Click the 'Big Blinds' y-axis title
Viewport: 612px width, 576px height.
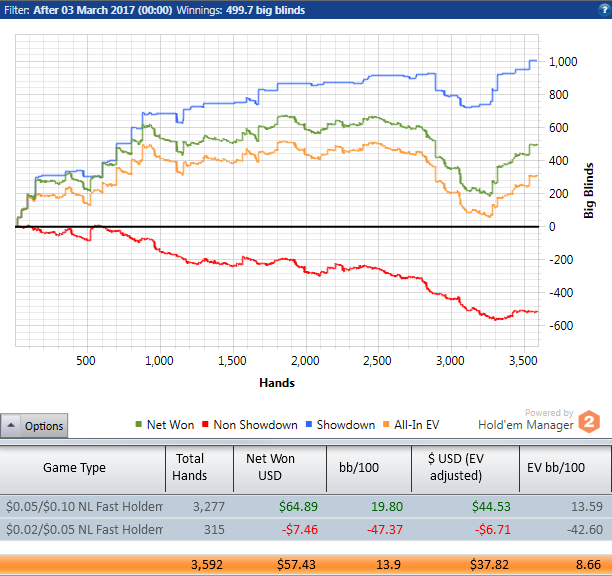tap(589, 190)
